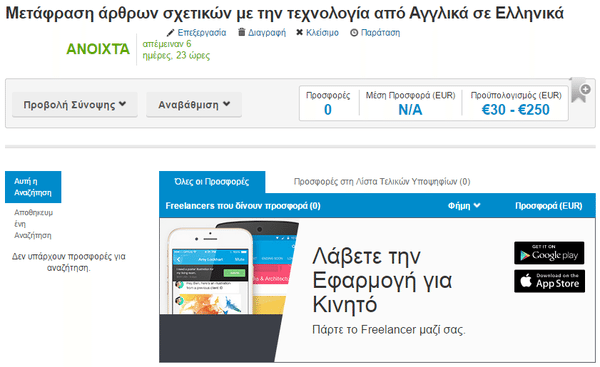This screenshot has width=600, height=367.
Task: Click the bookmark plus ribbon icon
Action: [x=581, y=90]
